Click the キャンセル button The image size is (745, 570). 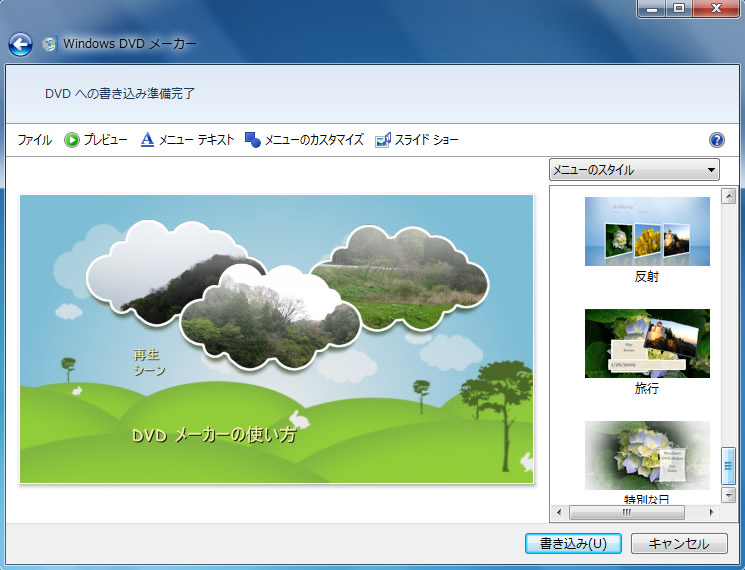click(x=679, y=544)
